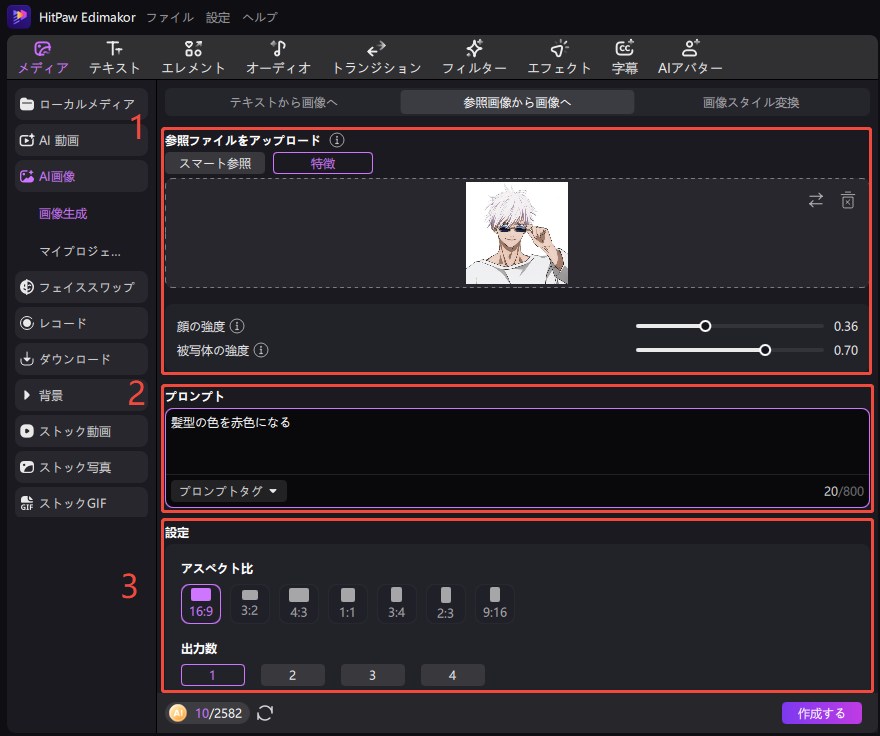Open ストック写真 stock photos
Image resolution: width=880 pixels, height=736 pixels.
click(81, 467)
